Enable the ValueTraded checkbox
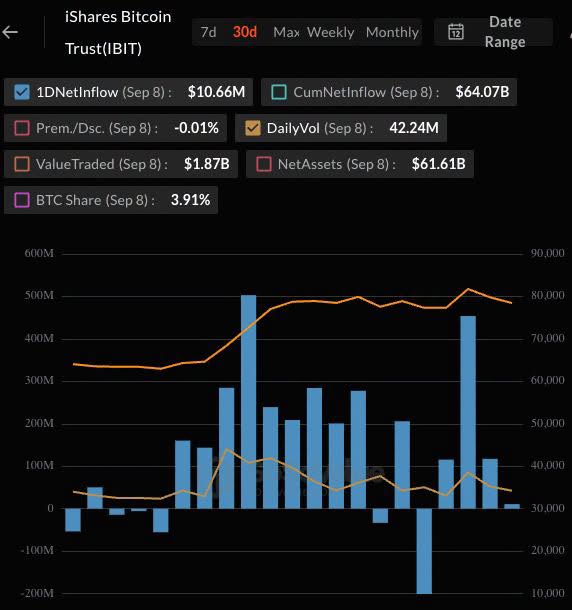Viewport: 572px width, 610px height. [x=22, y=164]
